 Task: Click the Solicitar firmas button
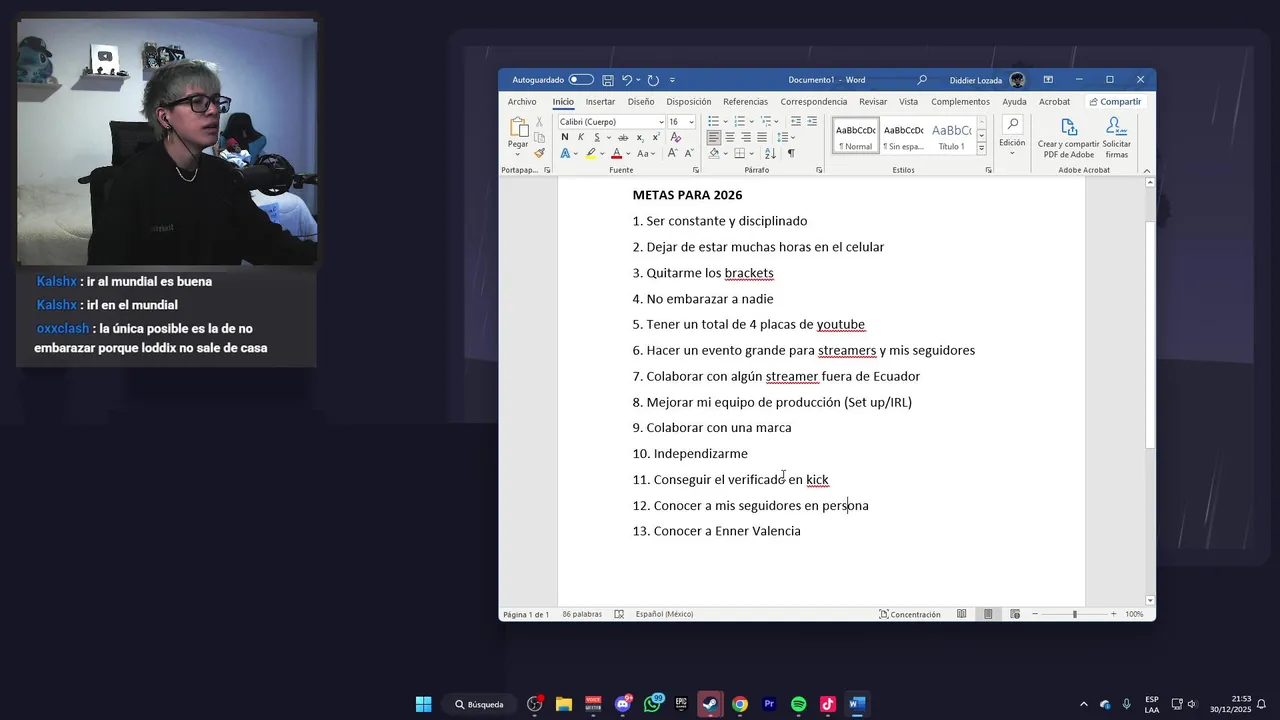tap(1117, 138)
